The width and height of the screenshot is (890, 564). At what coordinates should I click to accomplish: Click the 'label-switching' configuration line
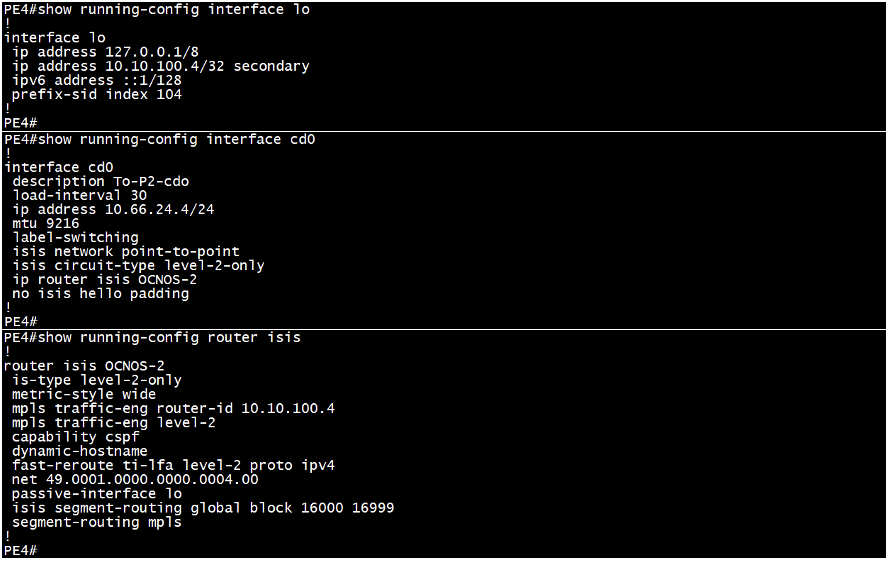(75, 238)
